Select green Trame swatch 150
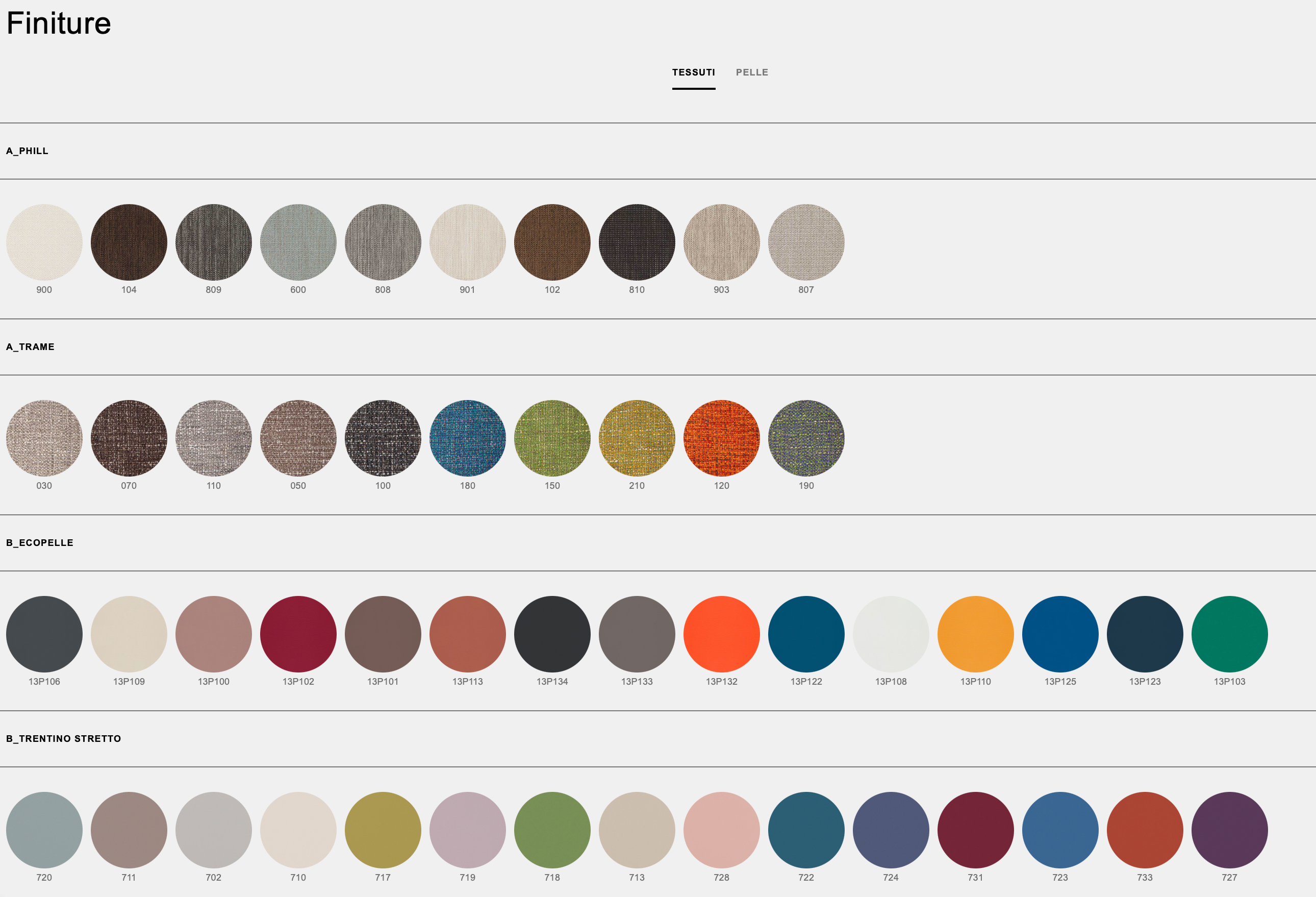Viewport: 1316px width, 897px height. click(552, 438)
